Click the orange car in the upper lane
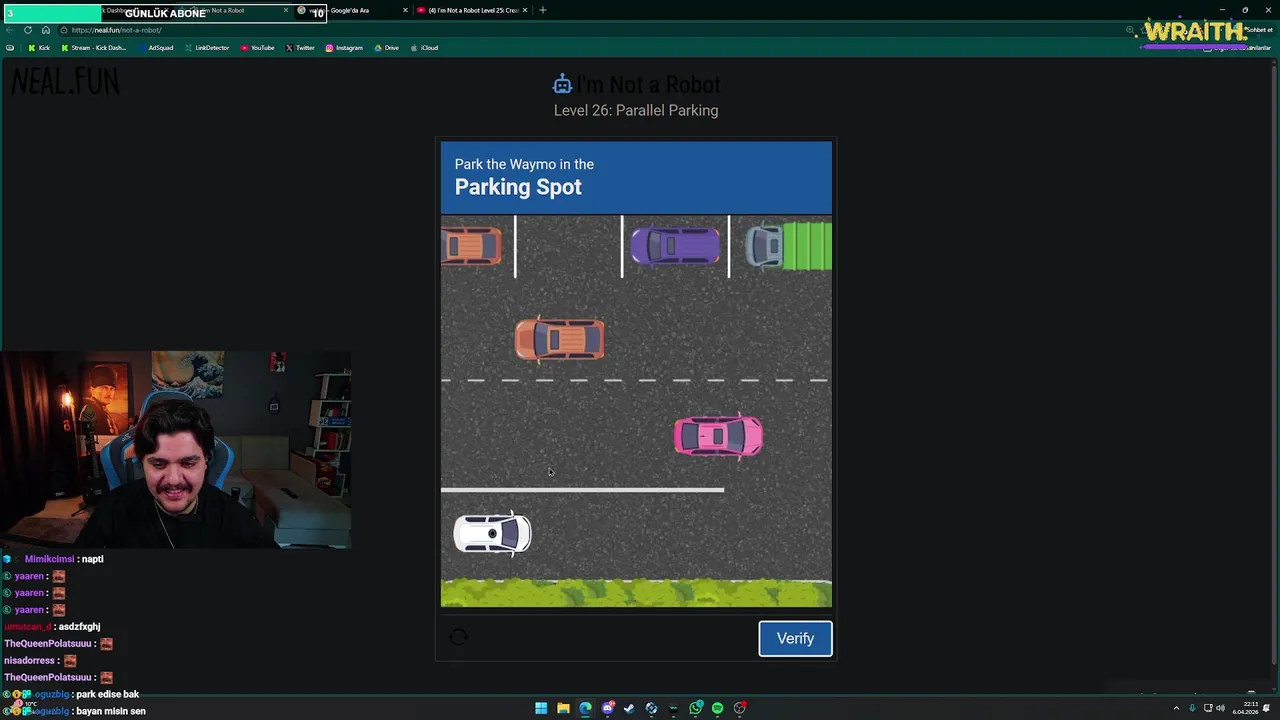 tap(559, 340)
